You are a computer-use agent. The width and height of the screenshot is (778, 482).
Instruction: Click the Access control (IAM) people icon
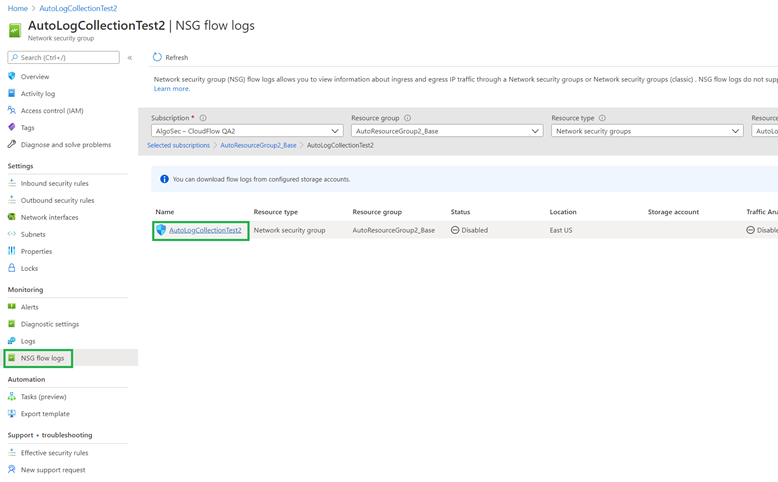pos(12,110)
